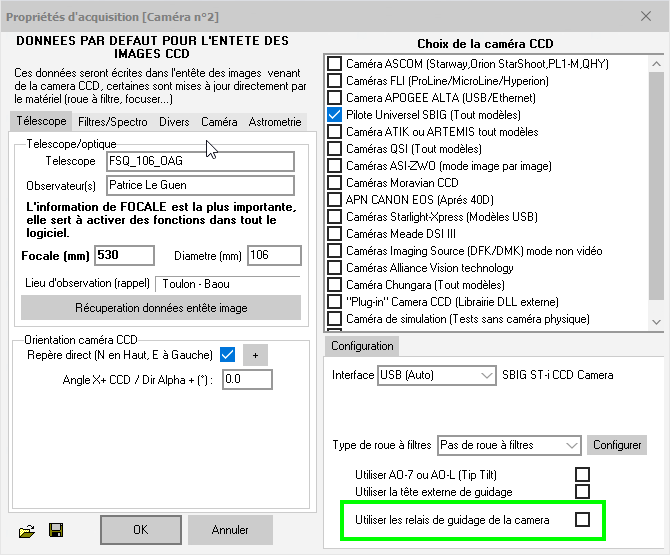Check Utiliser AO-7 ou AO-L option
This screenshot has height=555, width=670.
click(x=582, y=474)
